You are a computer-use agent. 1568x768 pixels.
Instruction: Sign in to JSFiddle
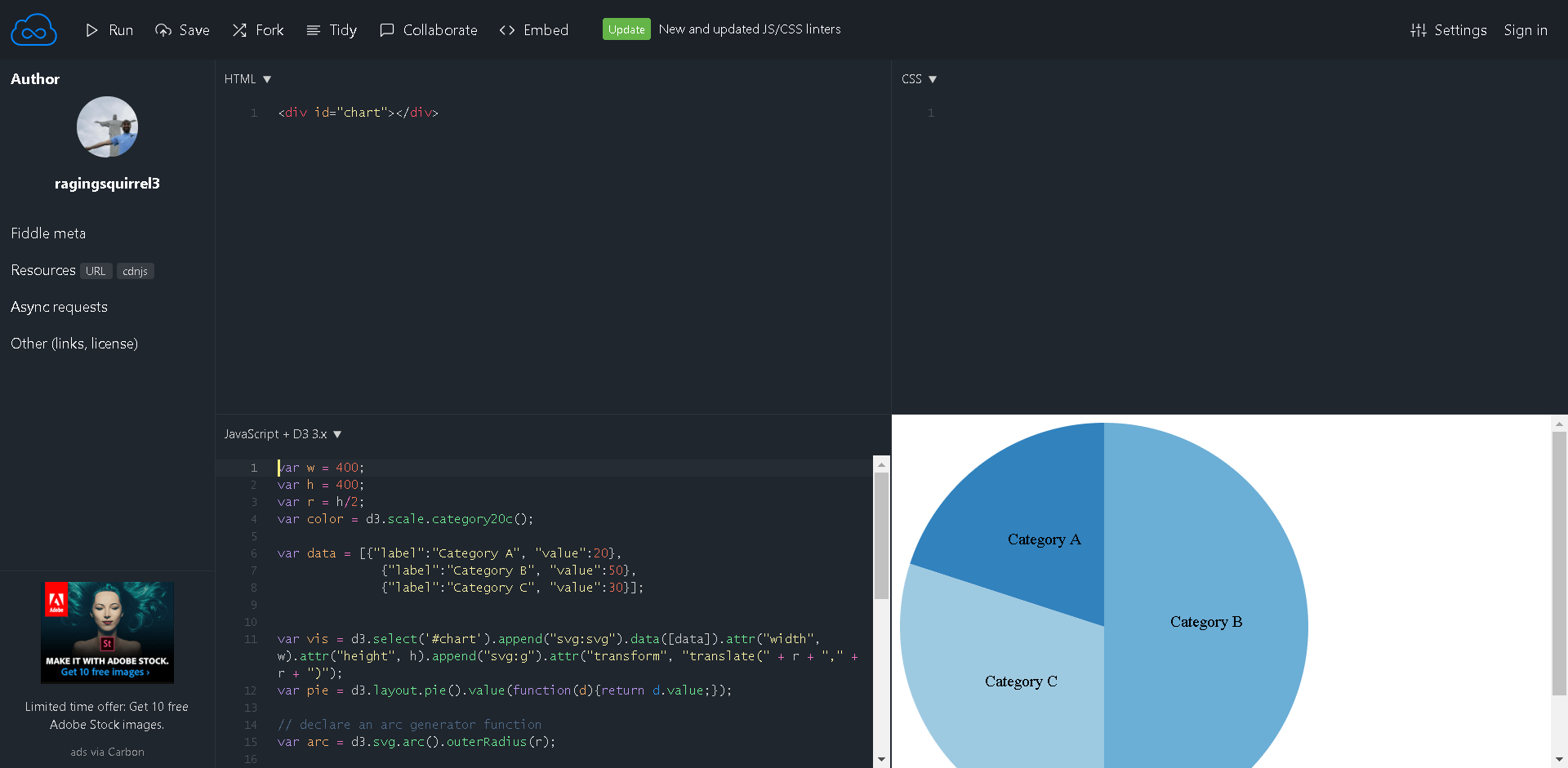click(1526, 30)
